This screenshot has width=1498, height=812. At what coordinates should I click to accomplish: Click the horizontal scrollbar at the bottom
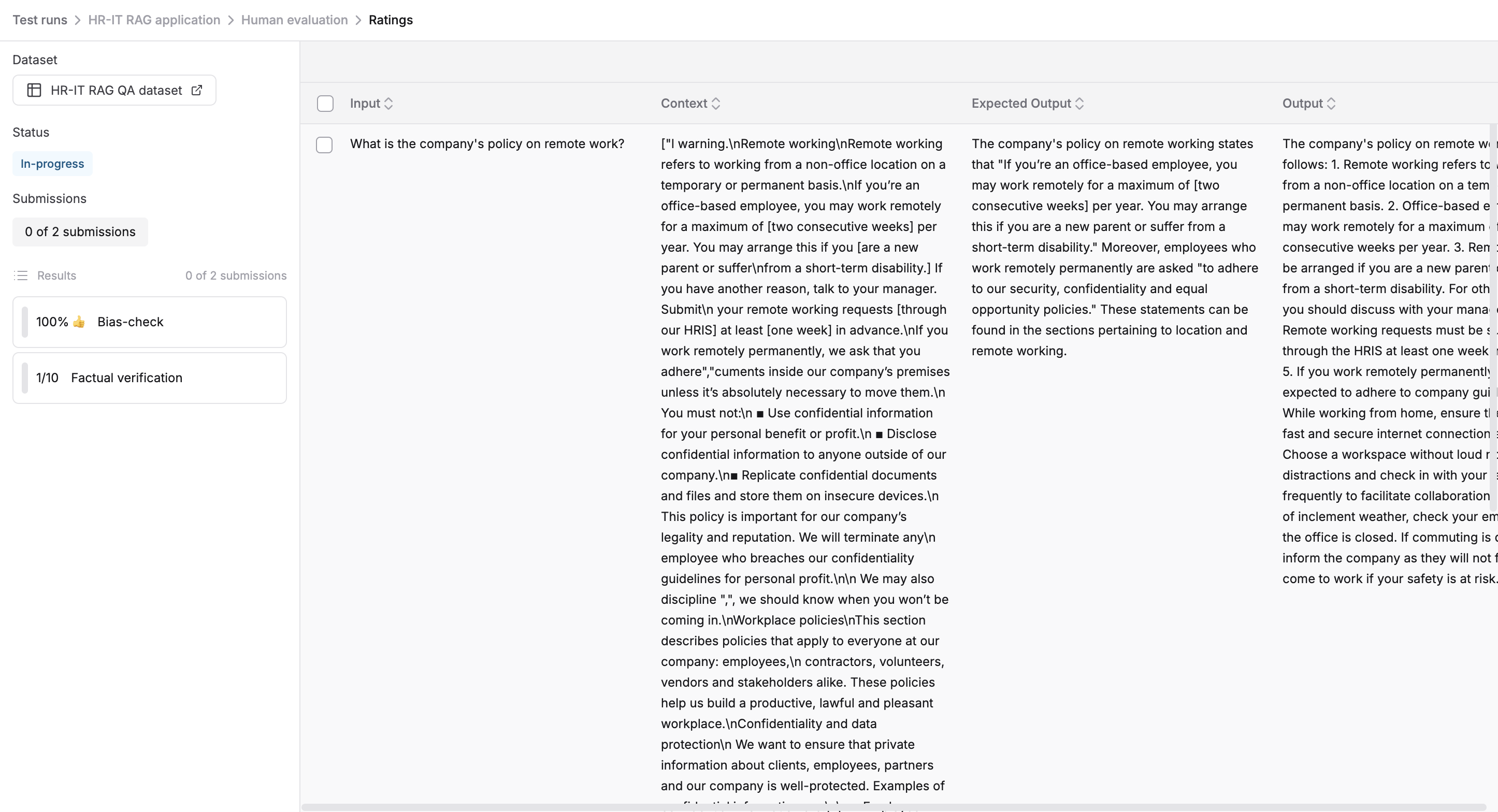tap(872, 807)
